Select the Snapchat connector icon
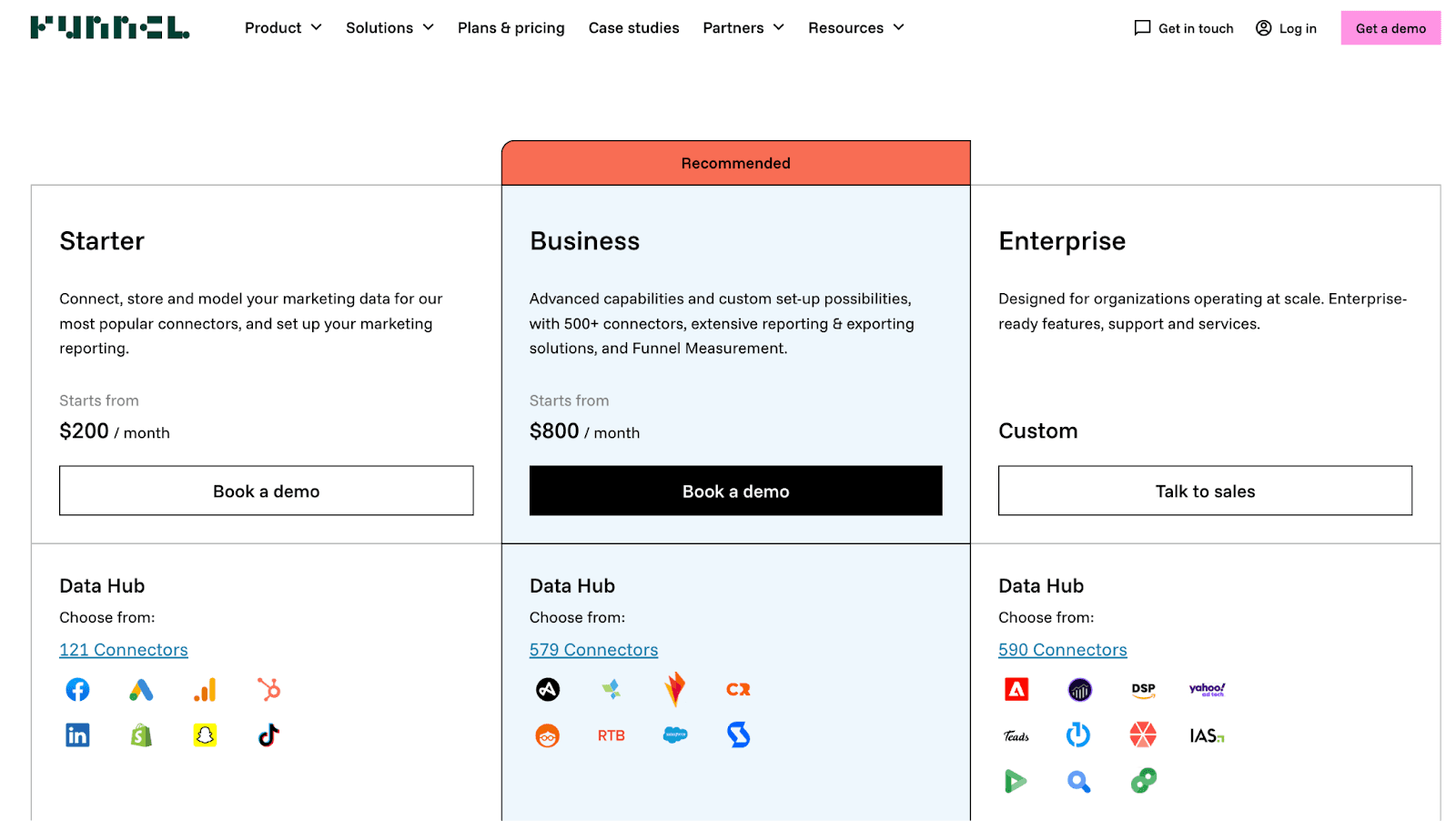 click(205, 735)
